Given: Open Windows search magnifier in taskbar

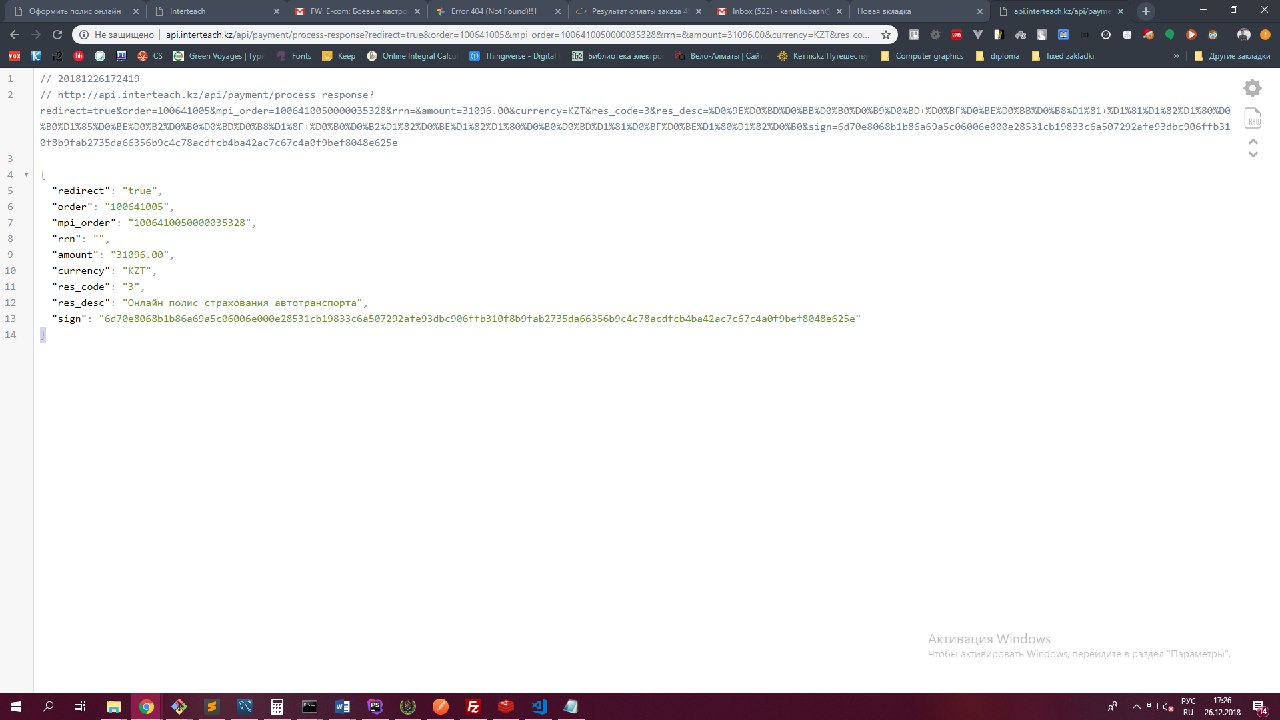Looking at the screenshot, I should coord(48,706).
